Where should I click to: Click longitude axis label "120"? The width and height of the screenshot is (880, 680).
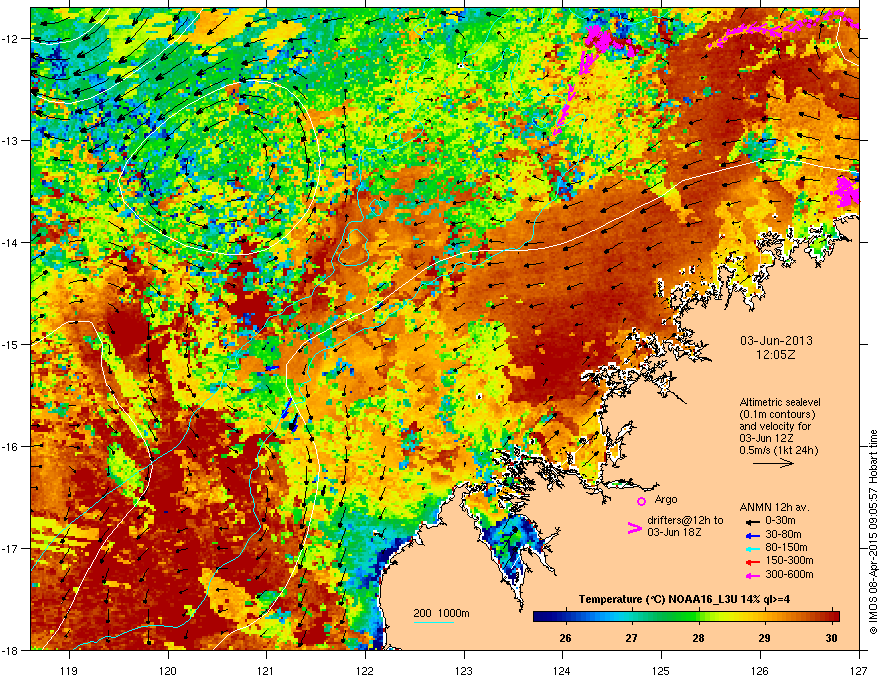coord(168,671)
